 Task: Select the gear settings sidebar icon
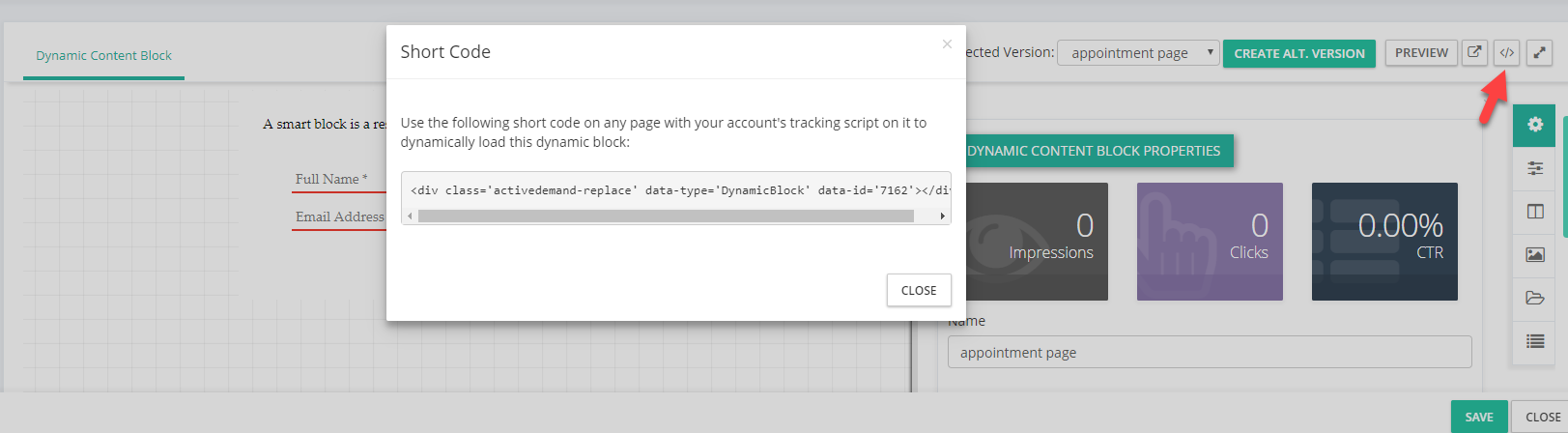pos(1534,125)
